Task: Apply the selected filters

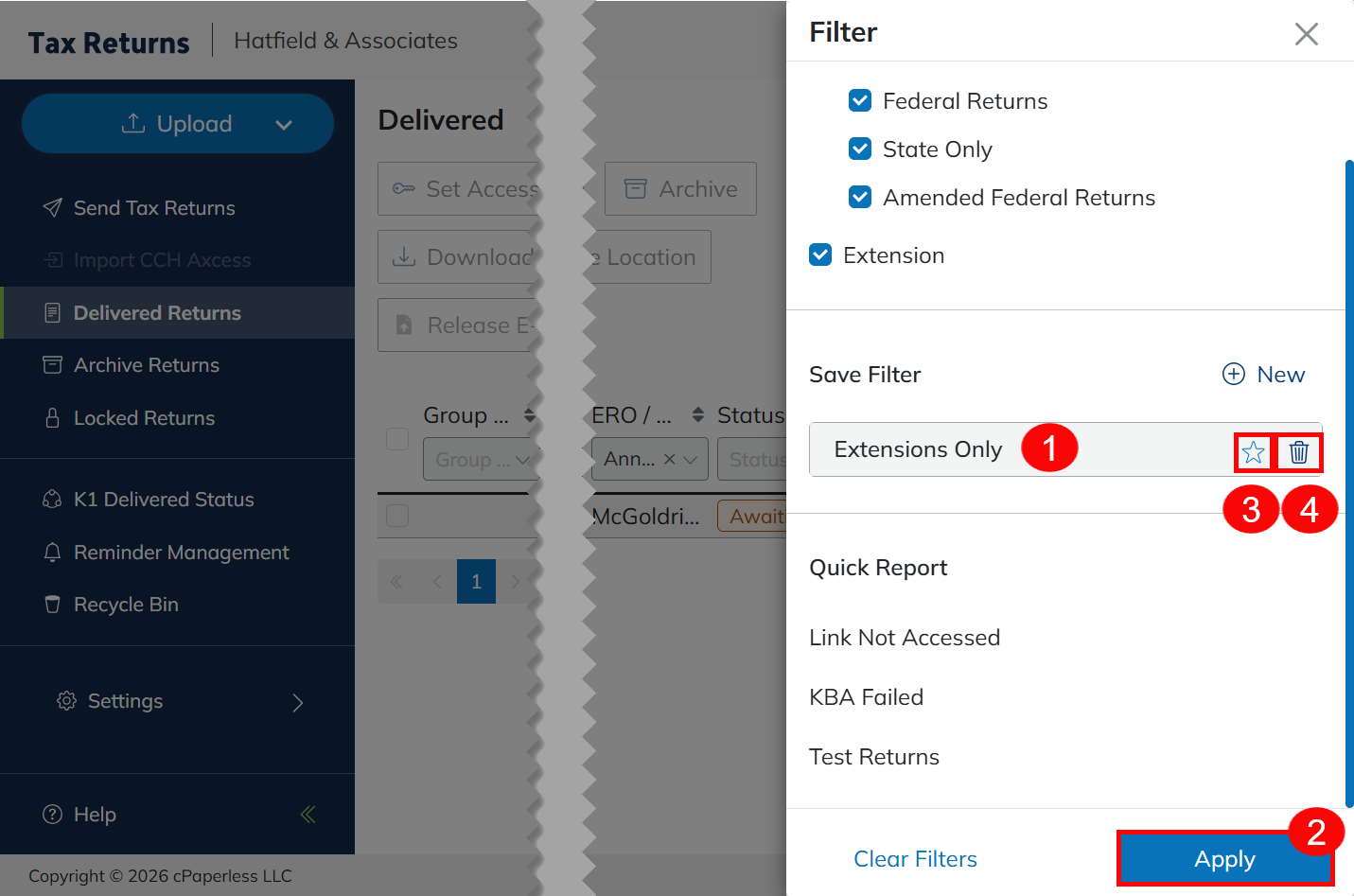Action: point(1223,859)
